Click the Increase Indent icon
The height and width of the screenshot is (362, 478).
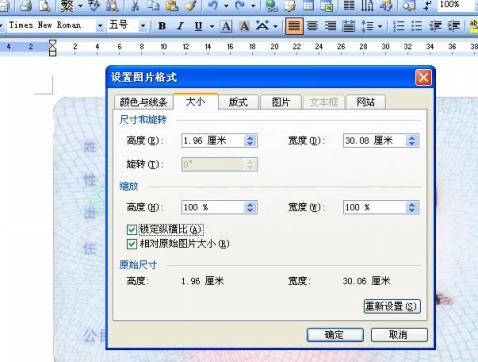pyautogui.click(x=454, y=26)
